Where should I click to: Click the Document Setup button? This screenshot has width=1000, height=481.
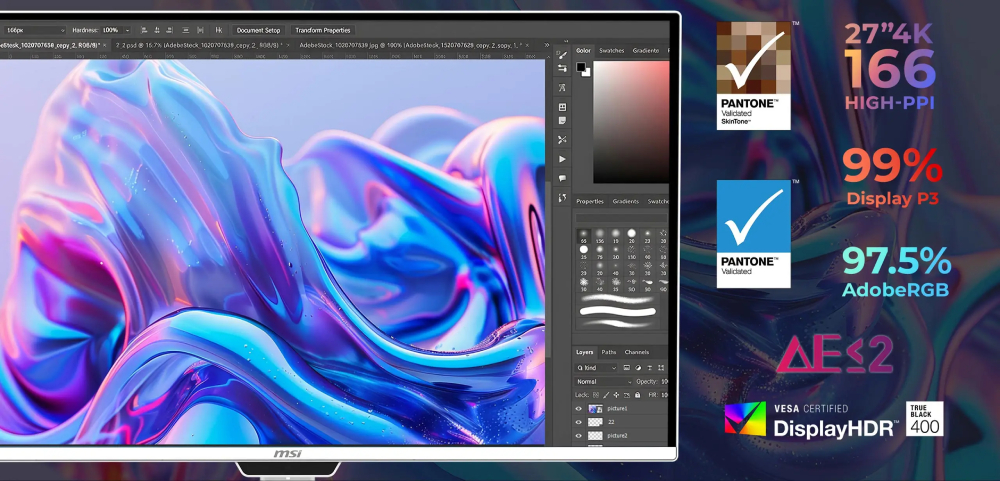click(258, 30)
